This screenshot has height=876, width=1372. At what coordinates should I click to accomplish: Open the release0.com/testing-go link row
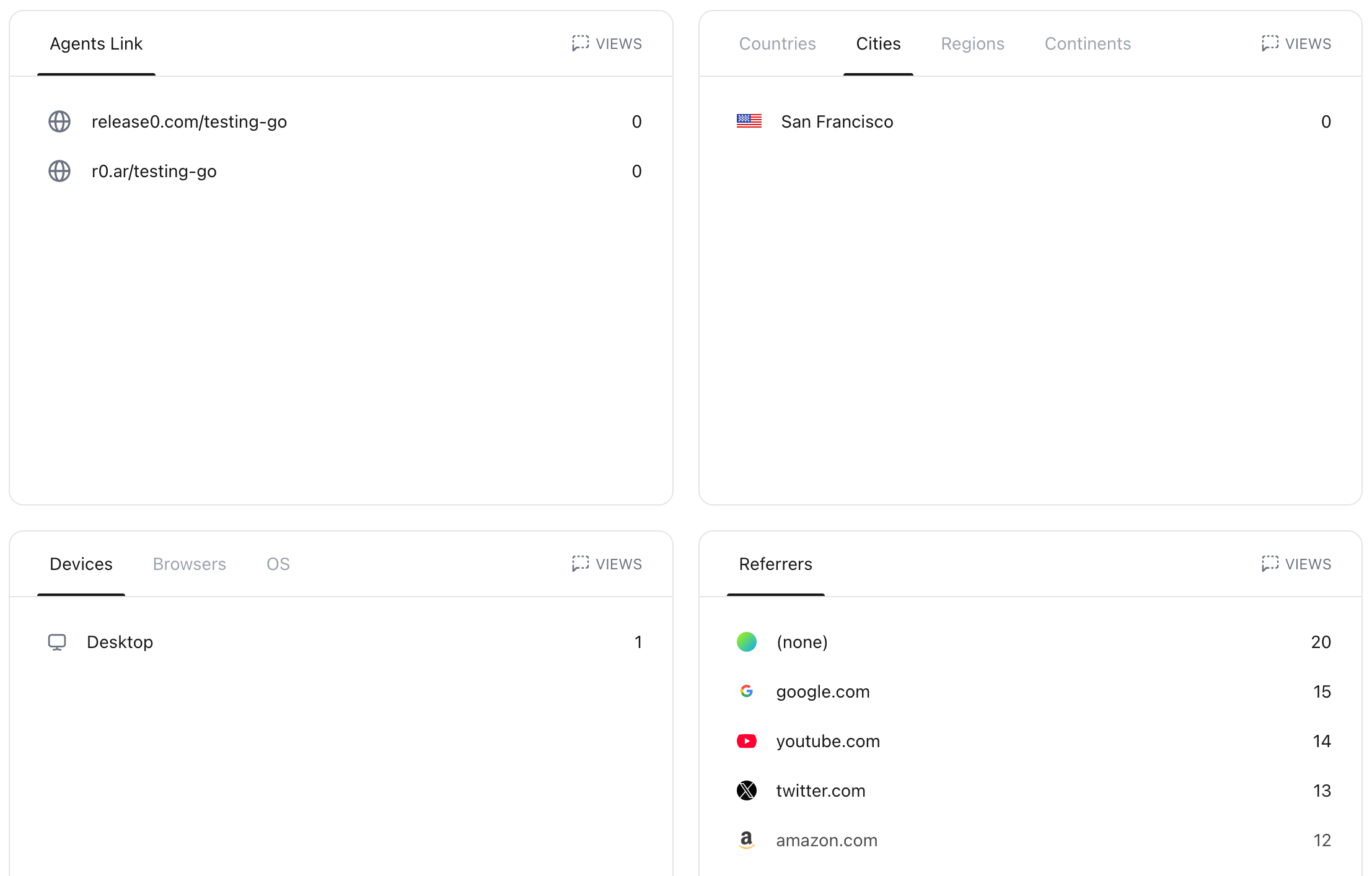[189, 121]
